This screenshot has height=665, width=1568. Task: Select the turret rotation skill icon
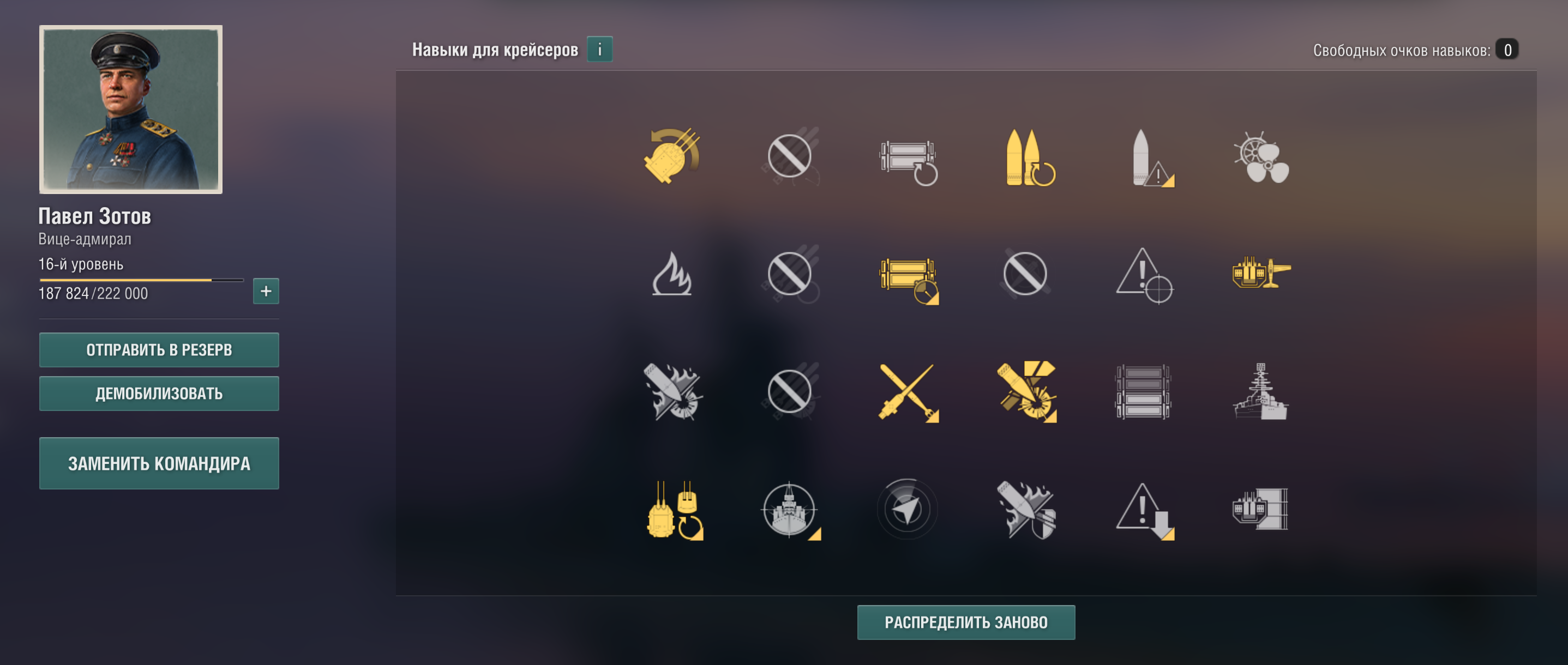[x=671, y=156]
